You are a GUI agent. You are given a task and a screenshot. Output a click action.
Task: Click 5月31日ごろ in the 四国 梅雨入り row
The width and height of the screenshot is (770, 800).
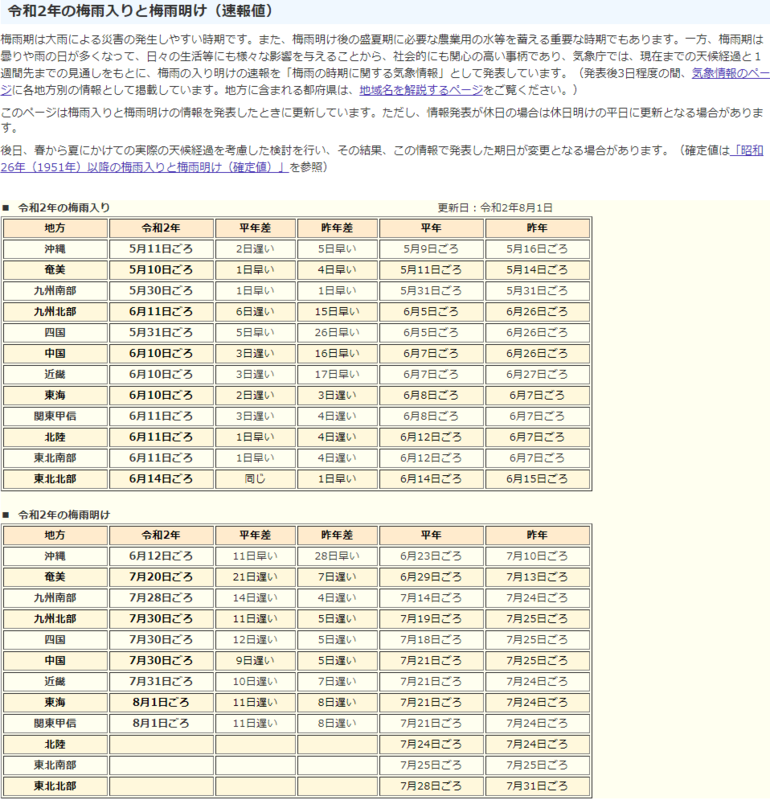161,333
